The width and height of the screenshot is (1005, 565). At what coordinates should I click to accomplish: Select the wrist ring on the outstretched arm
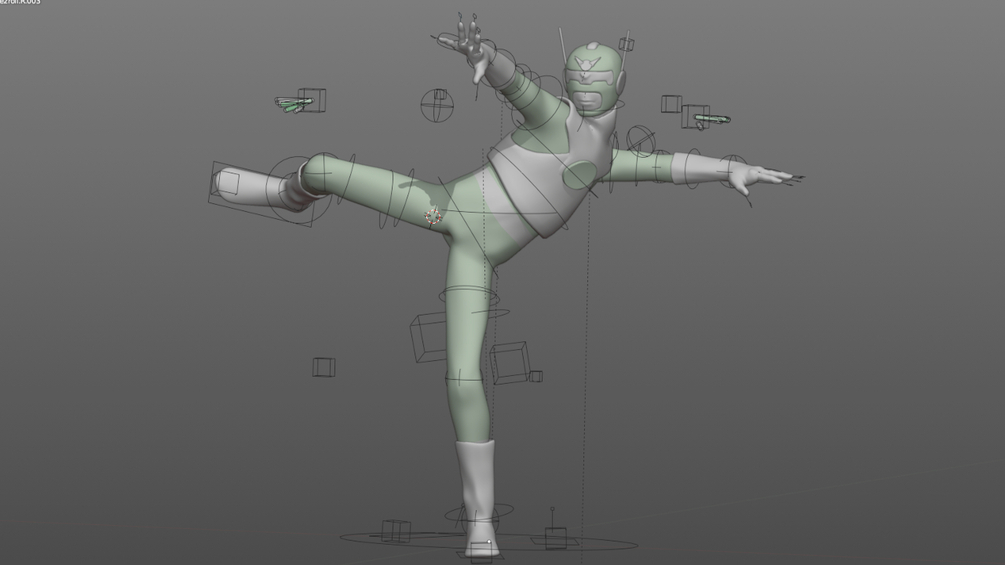pyautogui.click(x=733, y=170)
